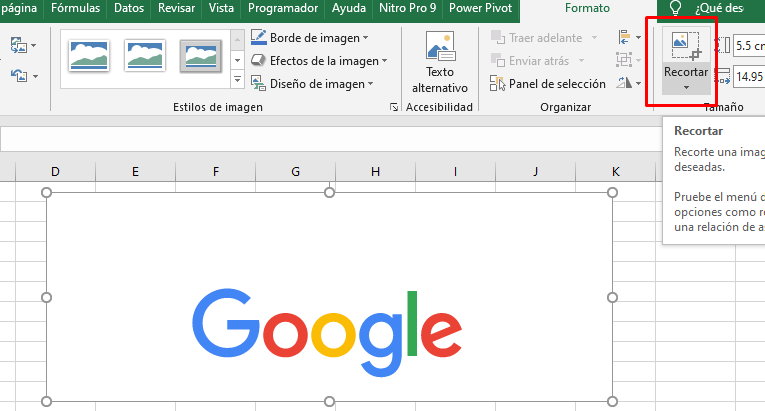Click the Borde de imagen pencil icon

click(x=259, y=37)
